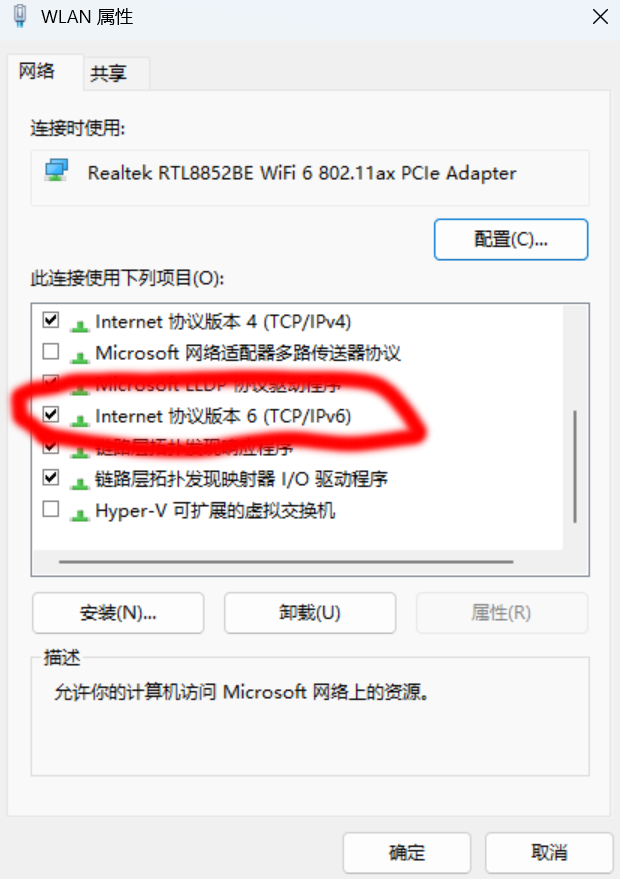Confirm with the 确定 button

(x=406, y=853)
